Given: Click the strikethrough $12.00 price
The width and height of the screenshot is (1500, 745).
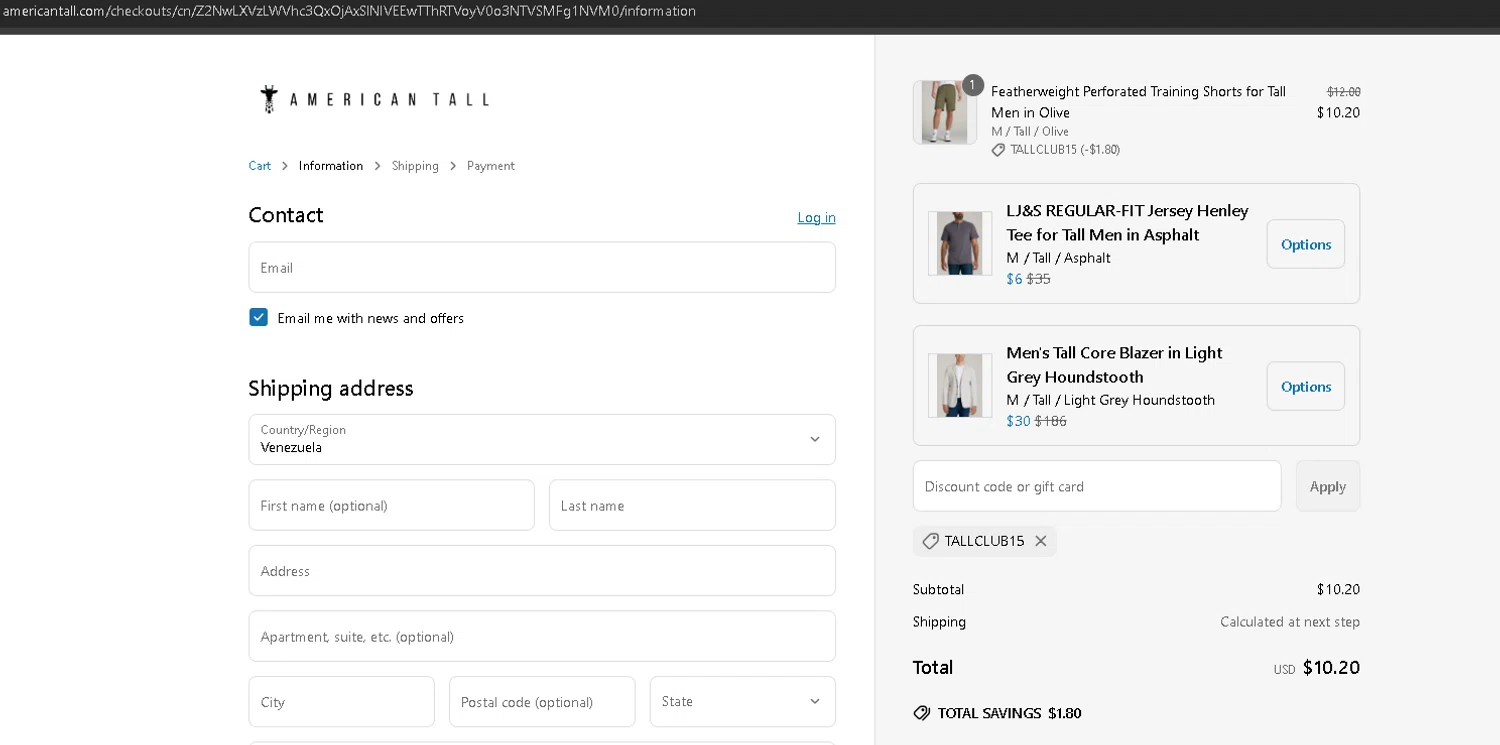Looking at the screenshot, I should [1343, 92].
